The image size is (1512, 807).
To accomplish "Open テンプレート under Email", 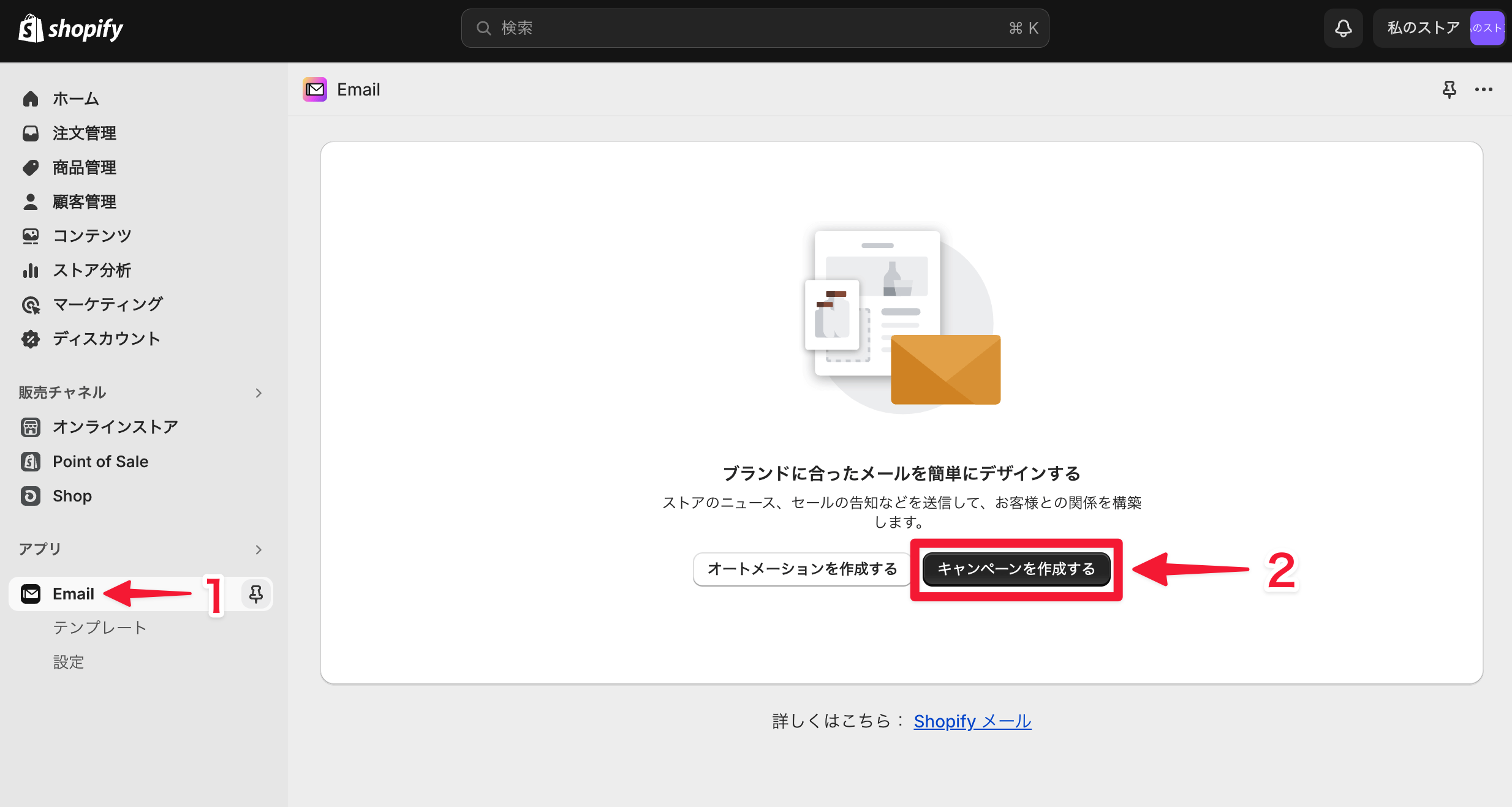I will (100, 628).
